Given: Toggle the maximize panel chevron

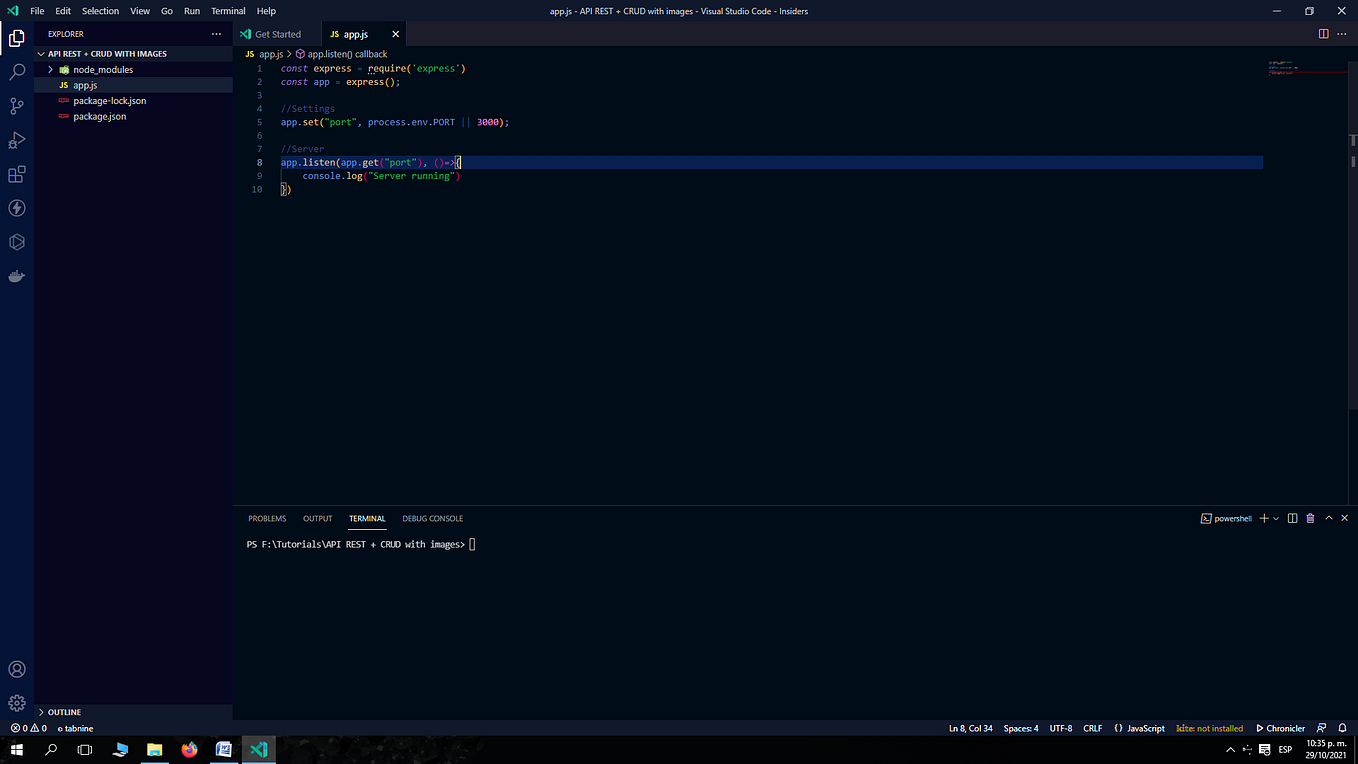Looking at the screenshot, I should coord(1328,518).
